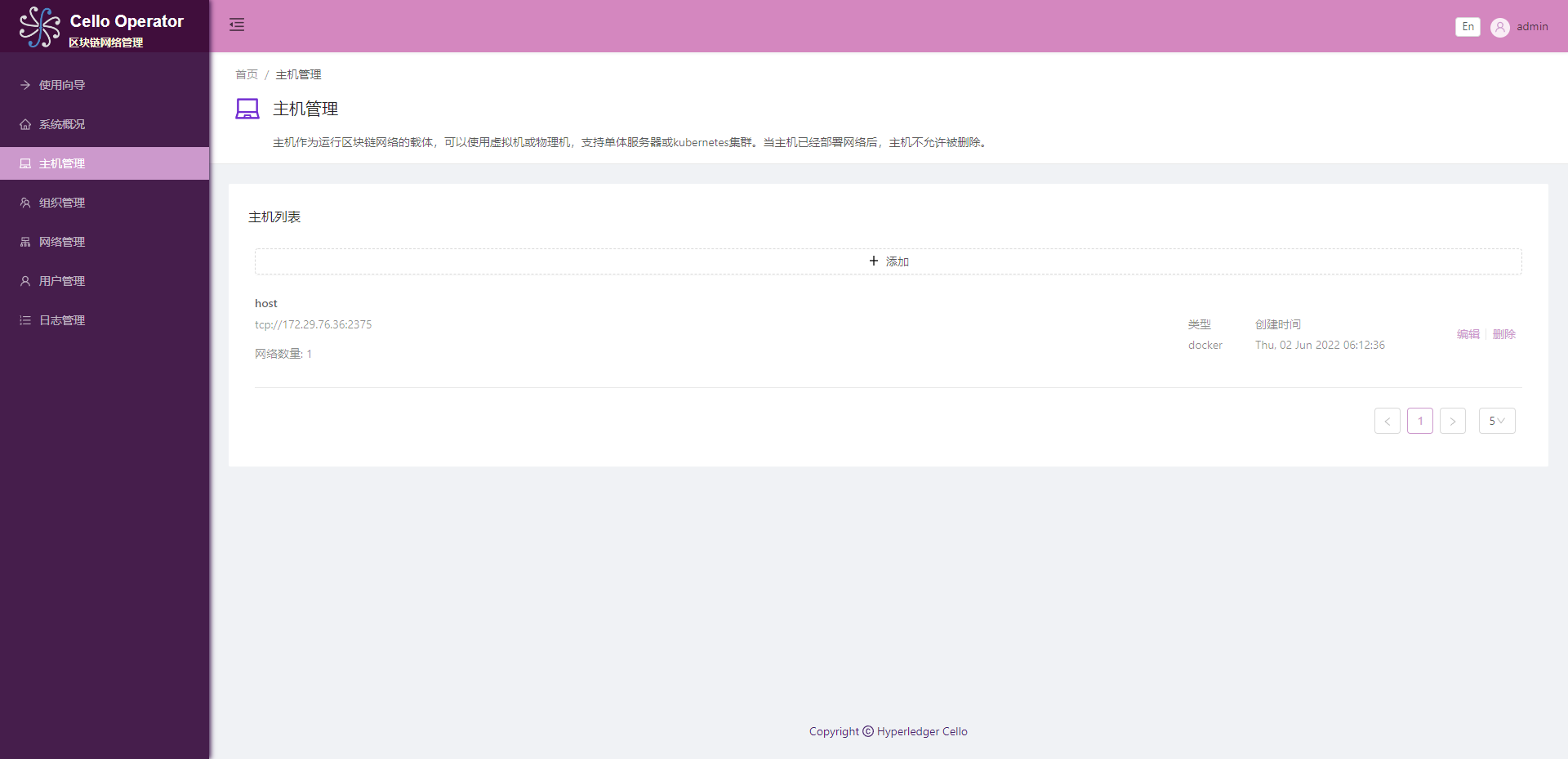Viewport: 1568px width, 759px height.
Task: Switch language with the En button
Action: coord(1468,27)
